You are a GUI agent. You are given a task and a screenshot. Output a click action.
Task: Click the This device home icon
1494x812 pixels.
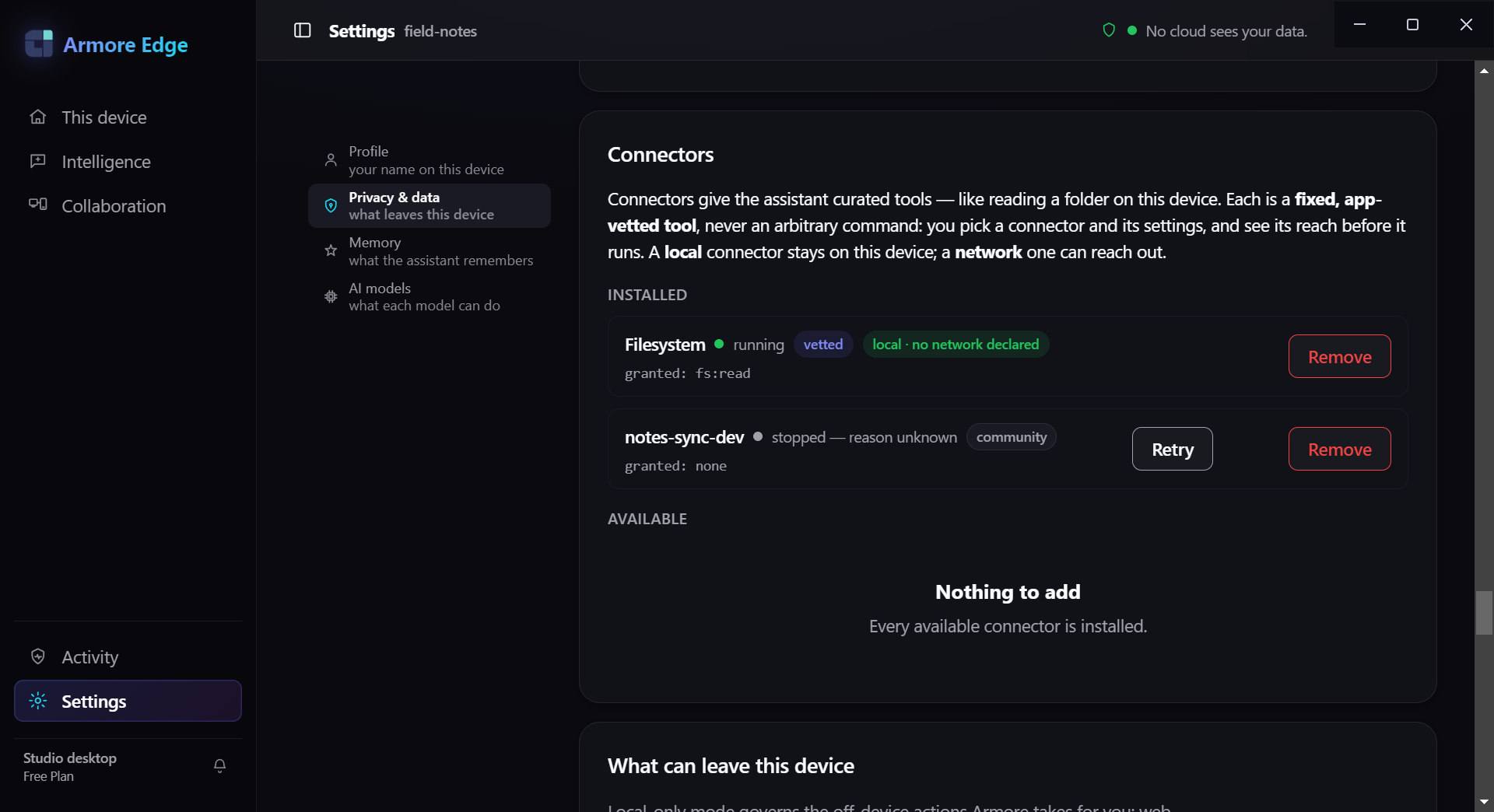(x=37, y=117)
